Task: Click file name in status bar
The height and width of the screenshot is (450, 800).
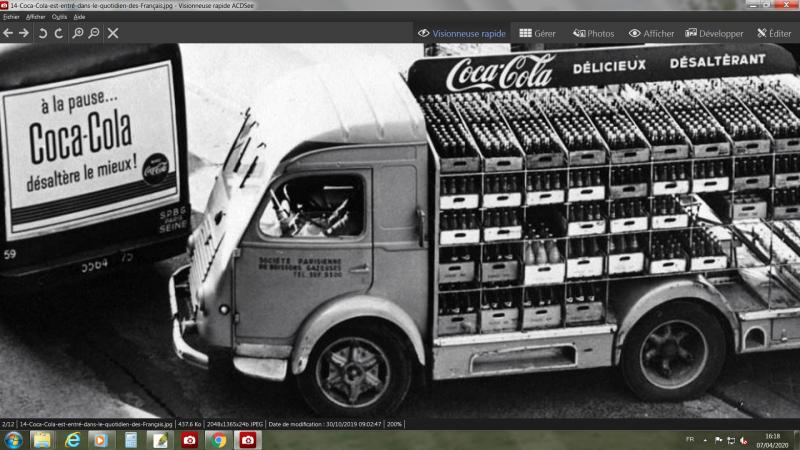Action: point(96,424)
